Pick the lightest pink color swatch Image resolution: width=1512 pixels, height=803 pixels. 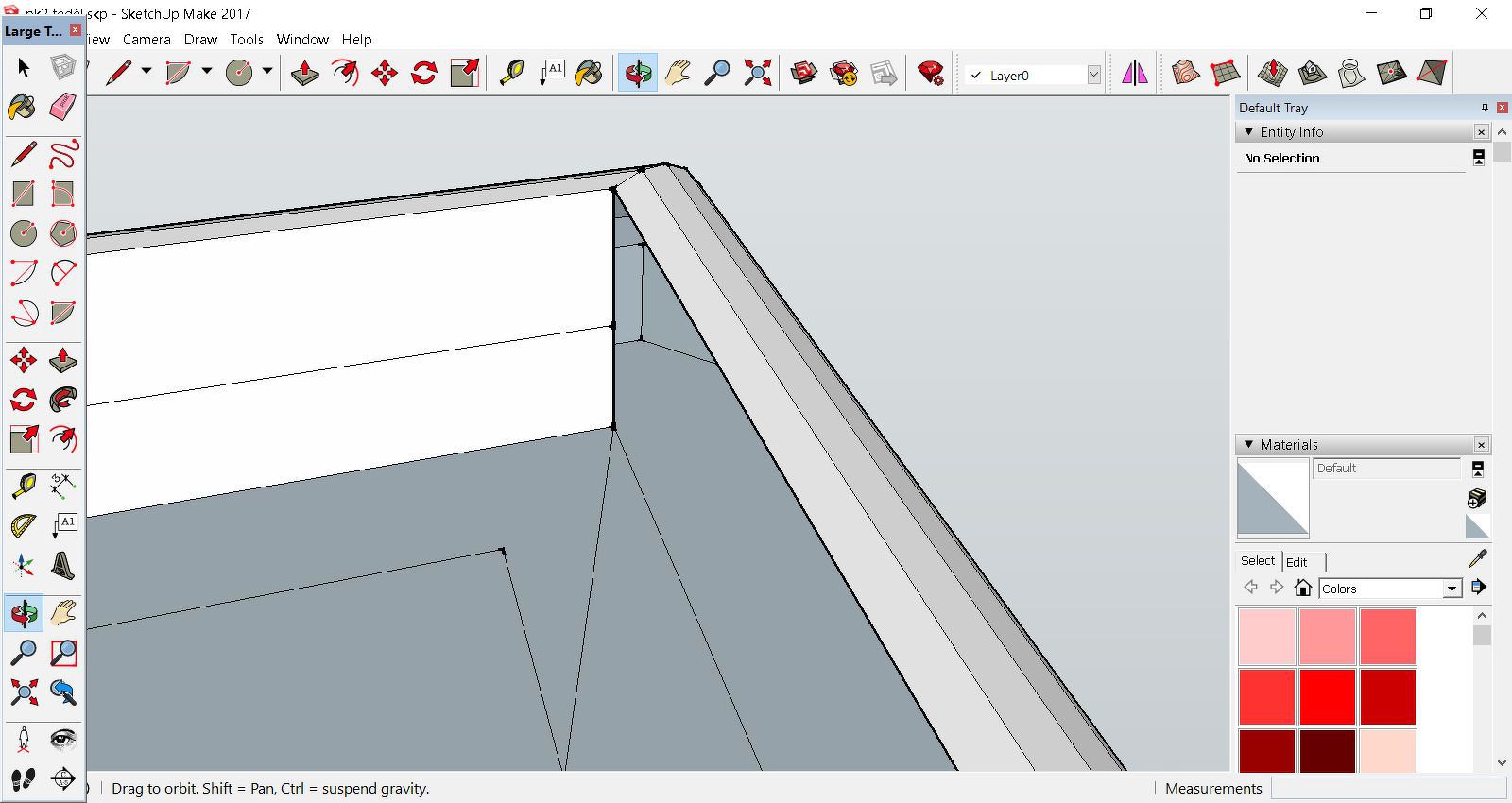pos(1267,637)
